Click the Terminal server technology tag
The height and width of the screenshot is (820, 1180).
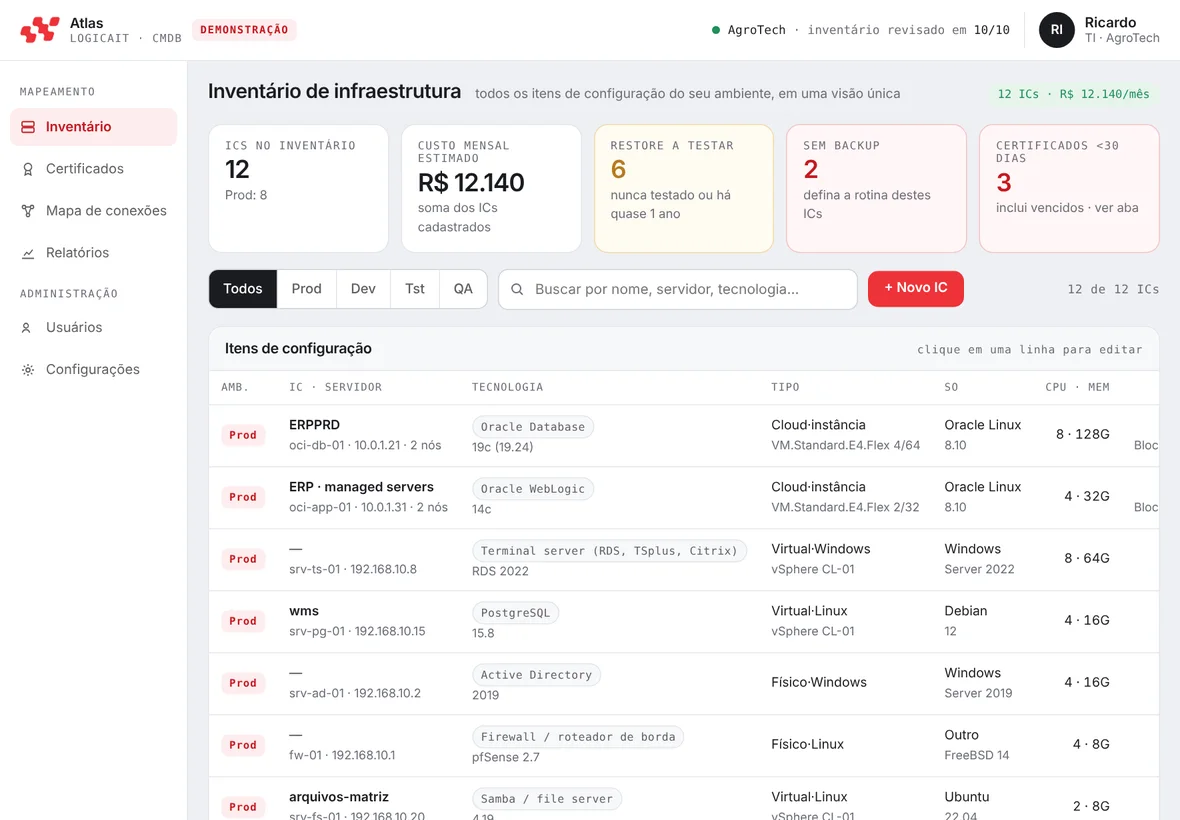610,551
